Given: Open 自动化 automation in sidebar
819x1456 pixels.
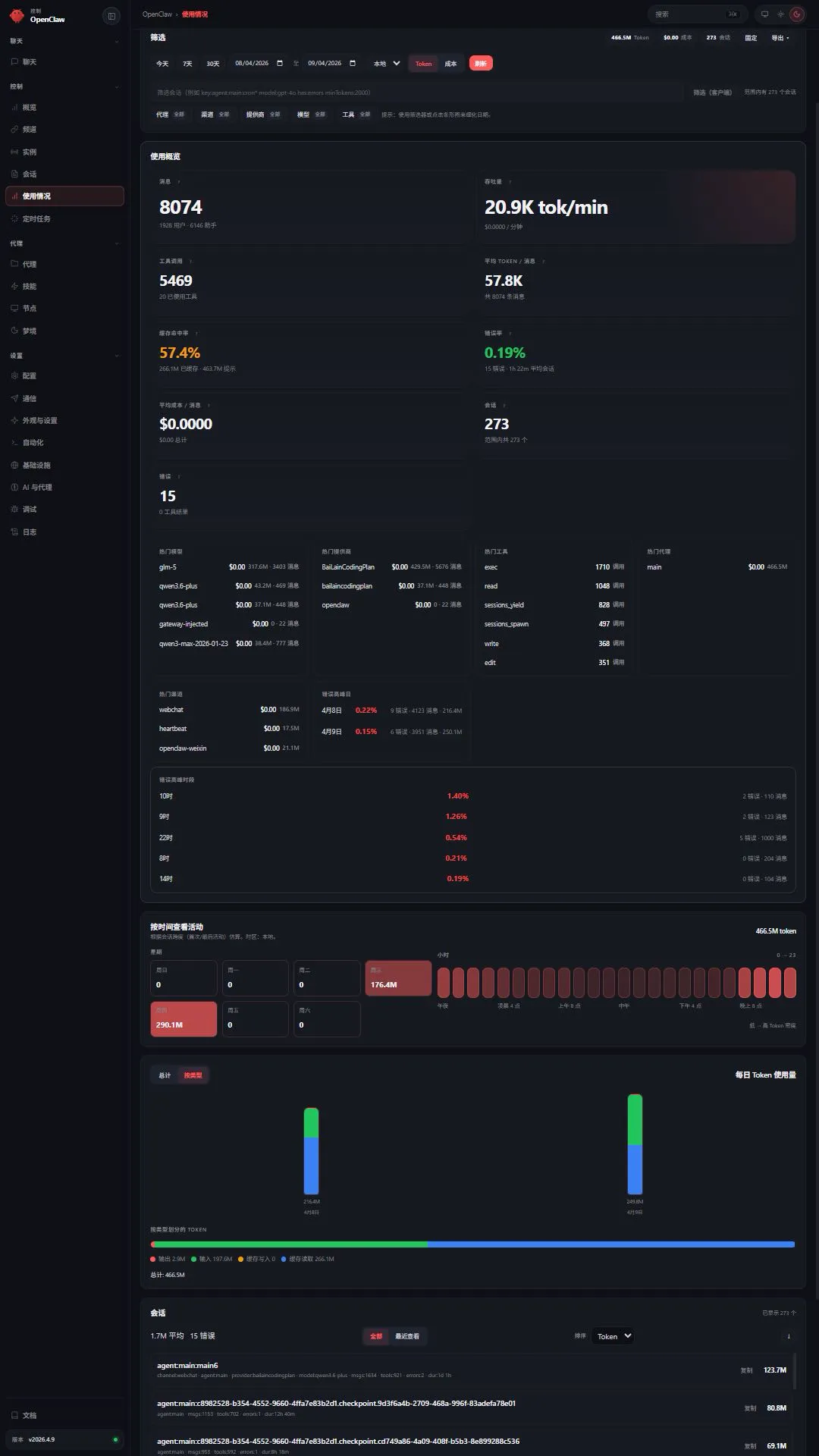Looking at the screenshot, I should 64,442.
